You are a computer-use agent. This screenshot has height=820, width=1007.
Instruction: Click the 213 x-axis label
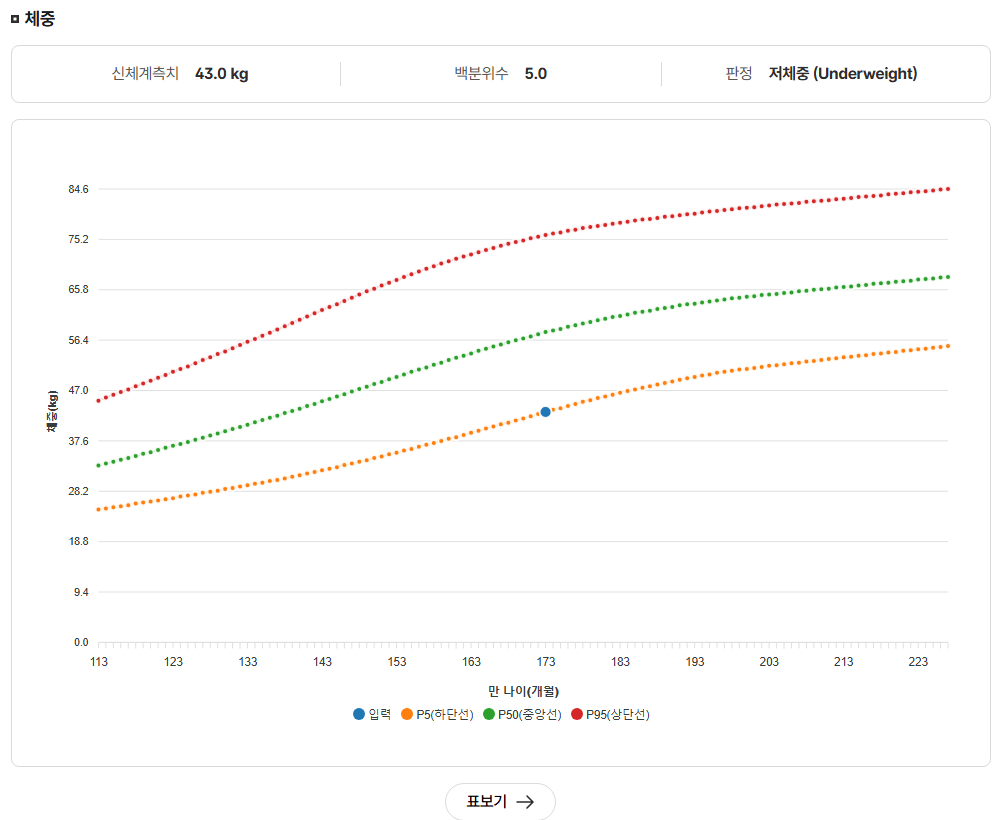[844, 662]
